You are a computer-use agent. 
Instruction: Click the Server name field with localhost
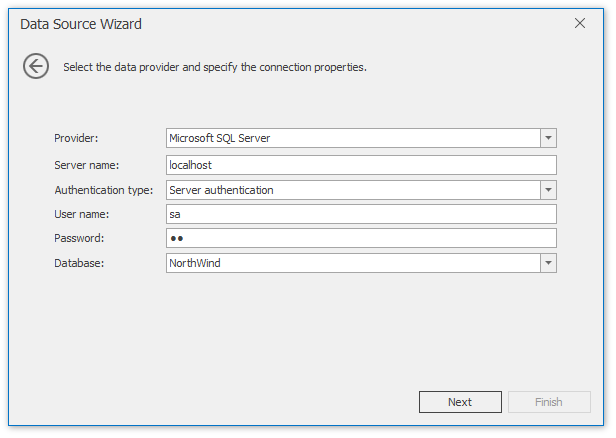click(361, 165)
